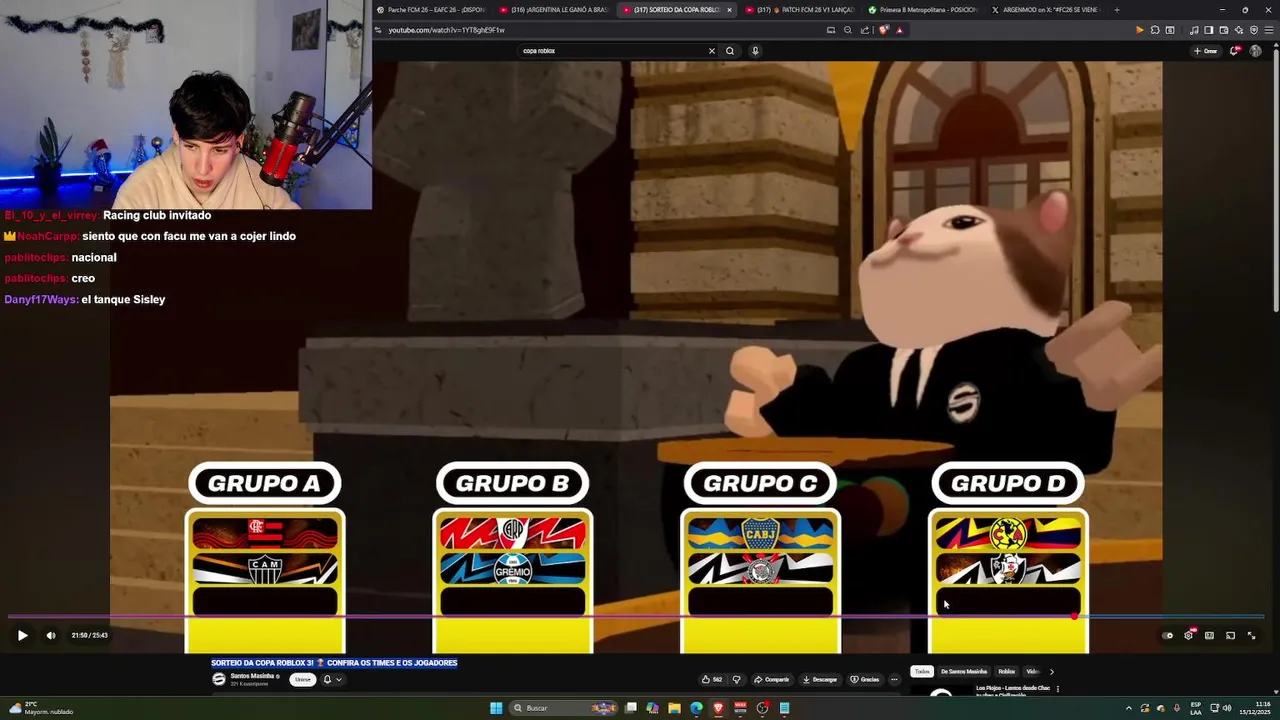
Task: Open Brave VPN shield icon
Action: [1253, 30]
